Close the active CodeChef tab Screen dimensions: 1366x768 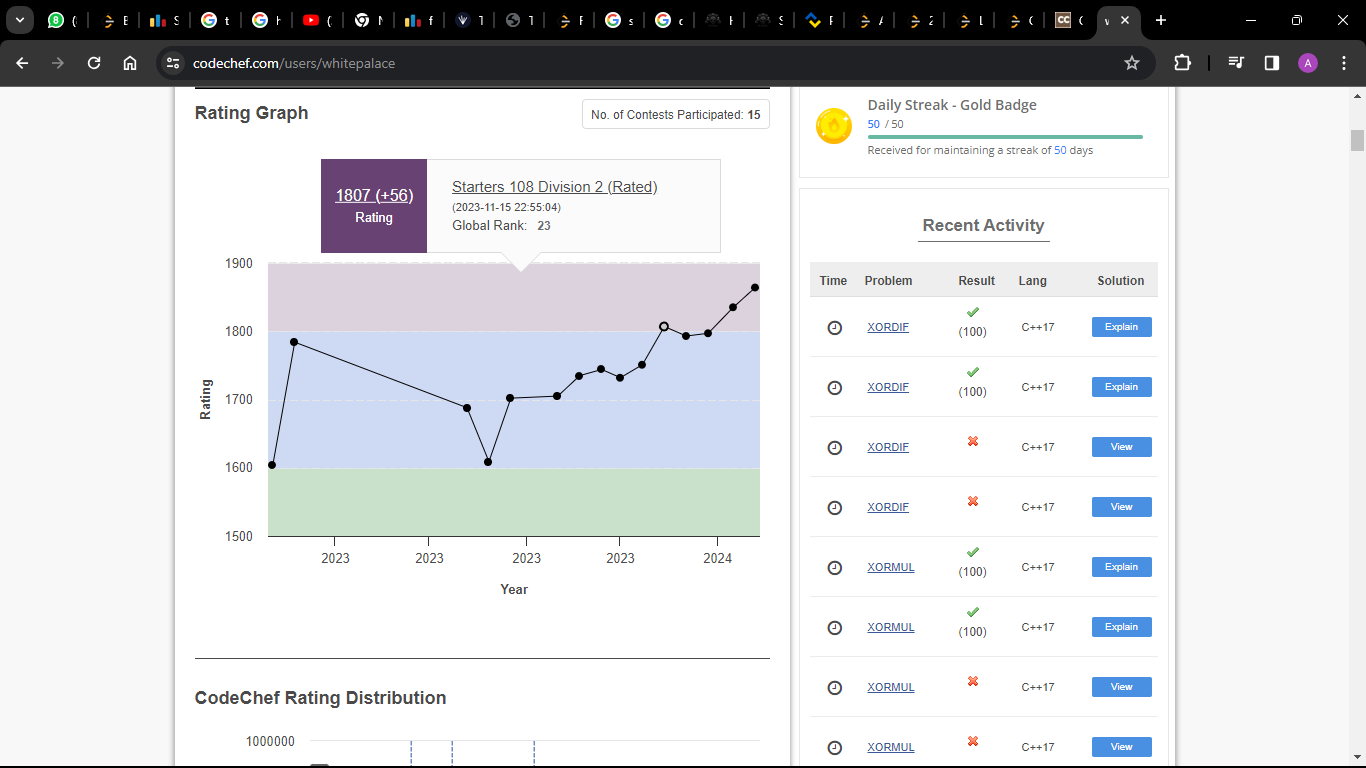coord(1126,20)
